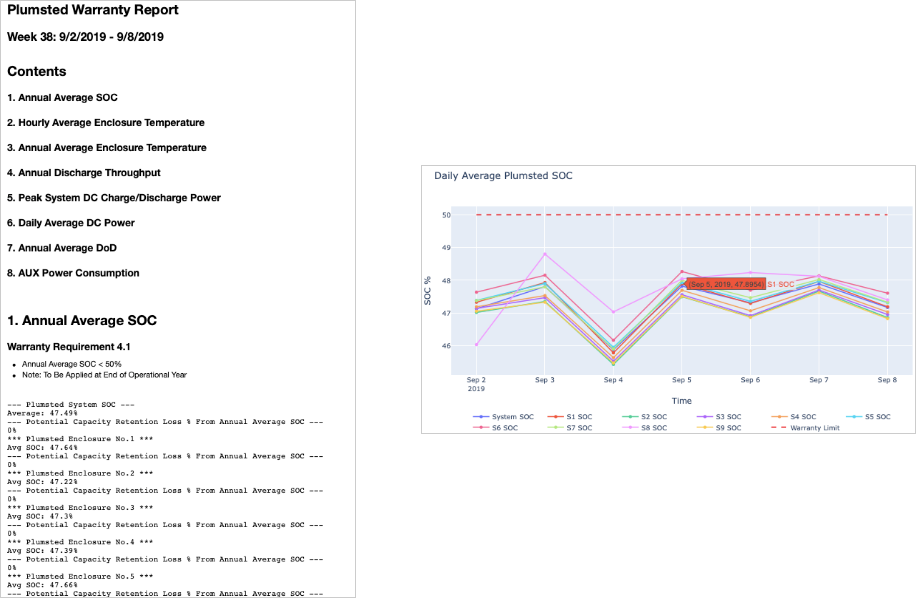
Task: Toggle the S6 SOC legend item
Action: (x=495, y=428)
